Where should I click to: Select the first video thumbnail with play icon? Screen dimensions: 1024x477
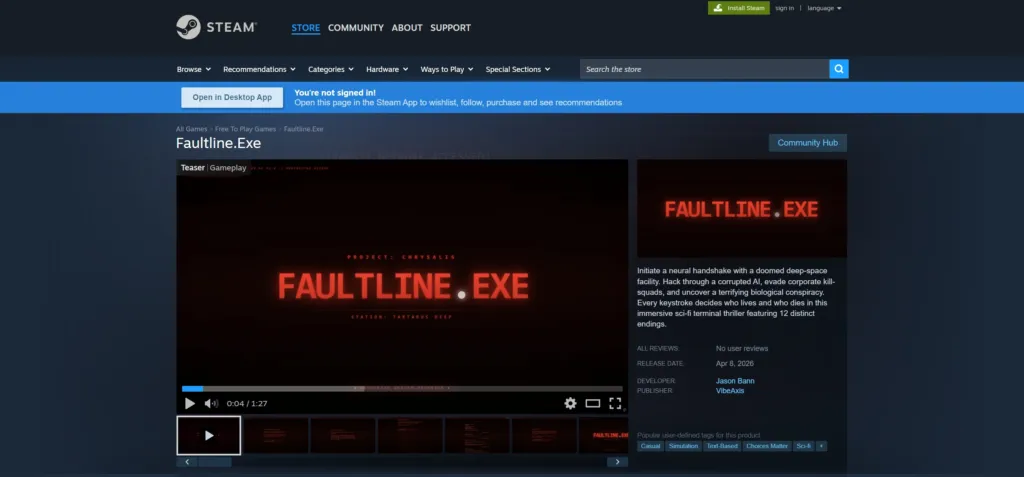click(208, 435)
